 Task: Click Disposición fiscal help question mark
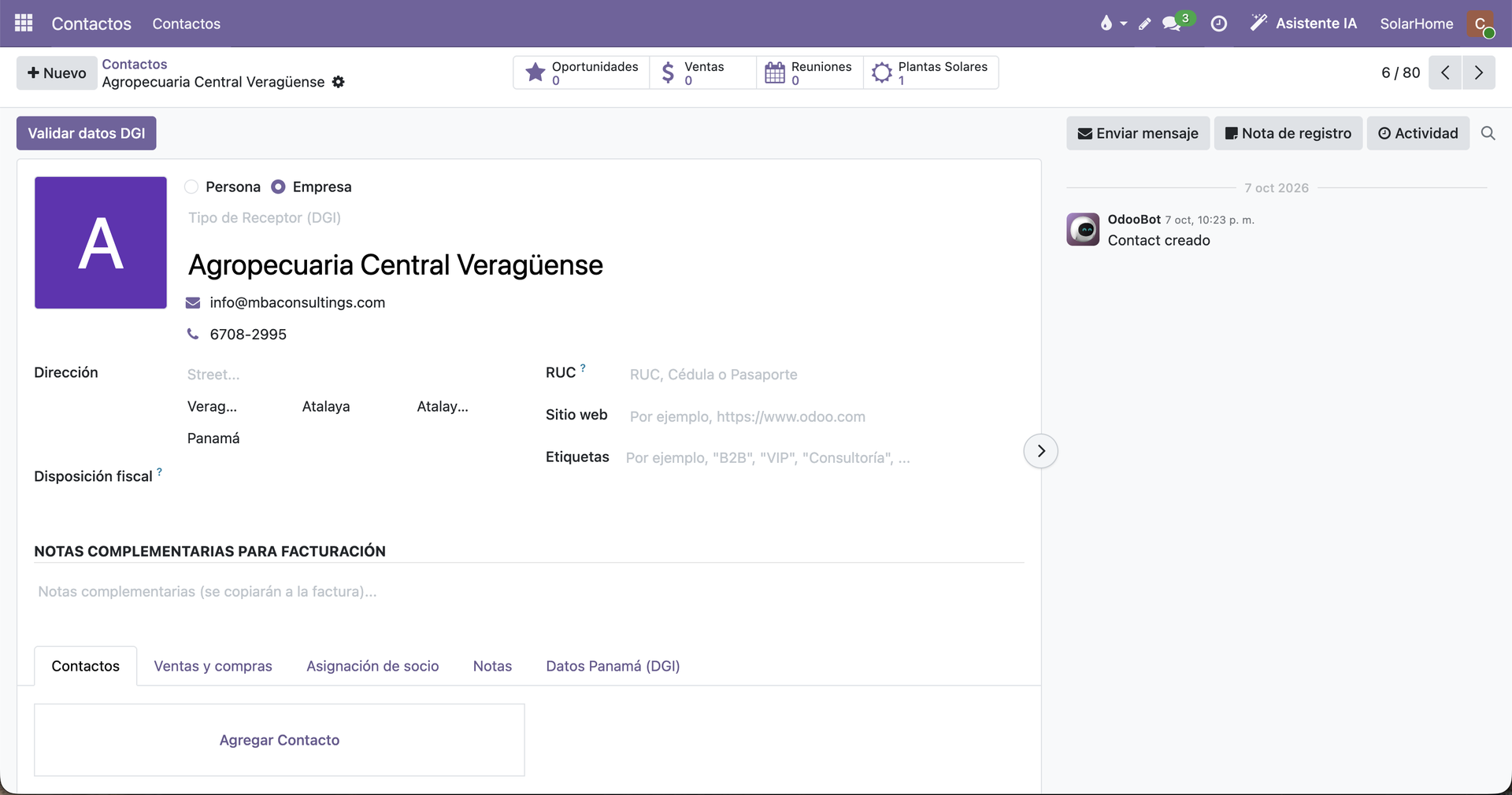159,471
